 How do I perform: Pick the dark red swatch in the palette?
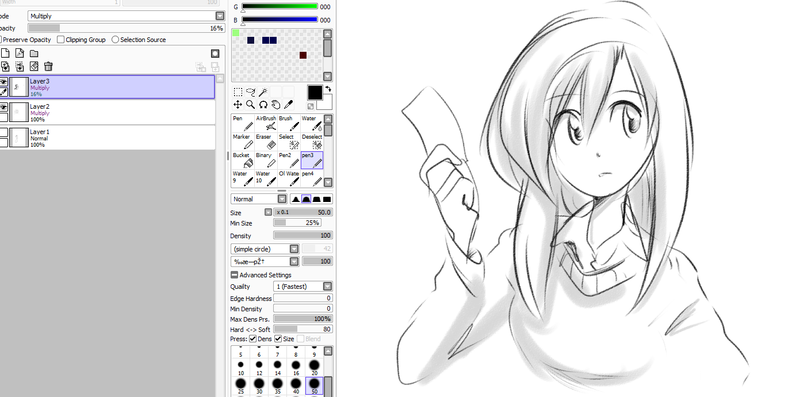click(x=303, y=55)
